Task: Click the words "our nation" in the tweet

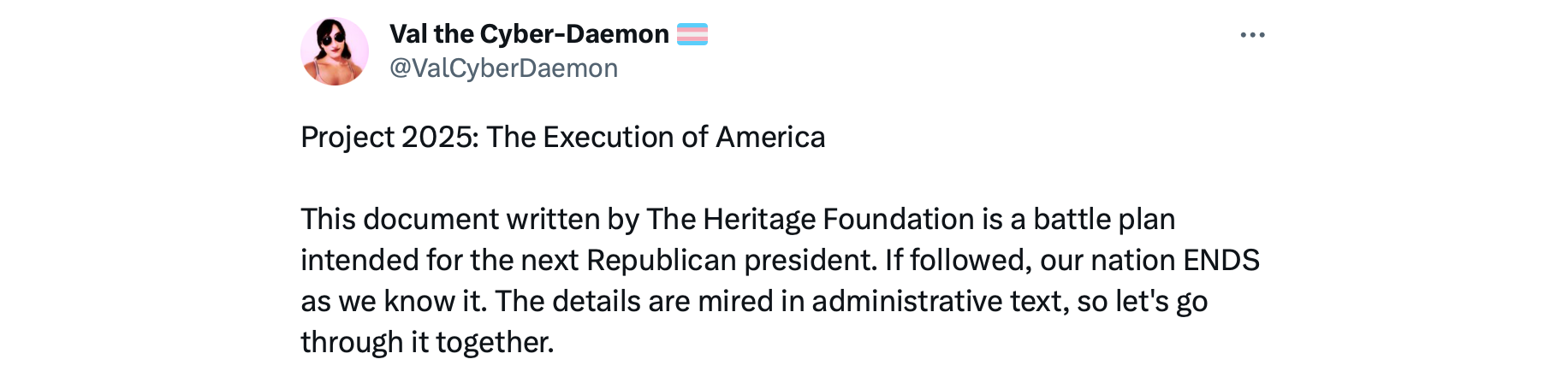Action: pyautogui.click(x=1108, y=261)
